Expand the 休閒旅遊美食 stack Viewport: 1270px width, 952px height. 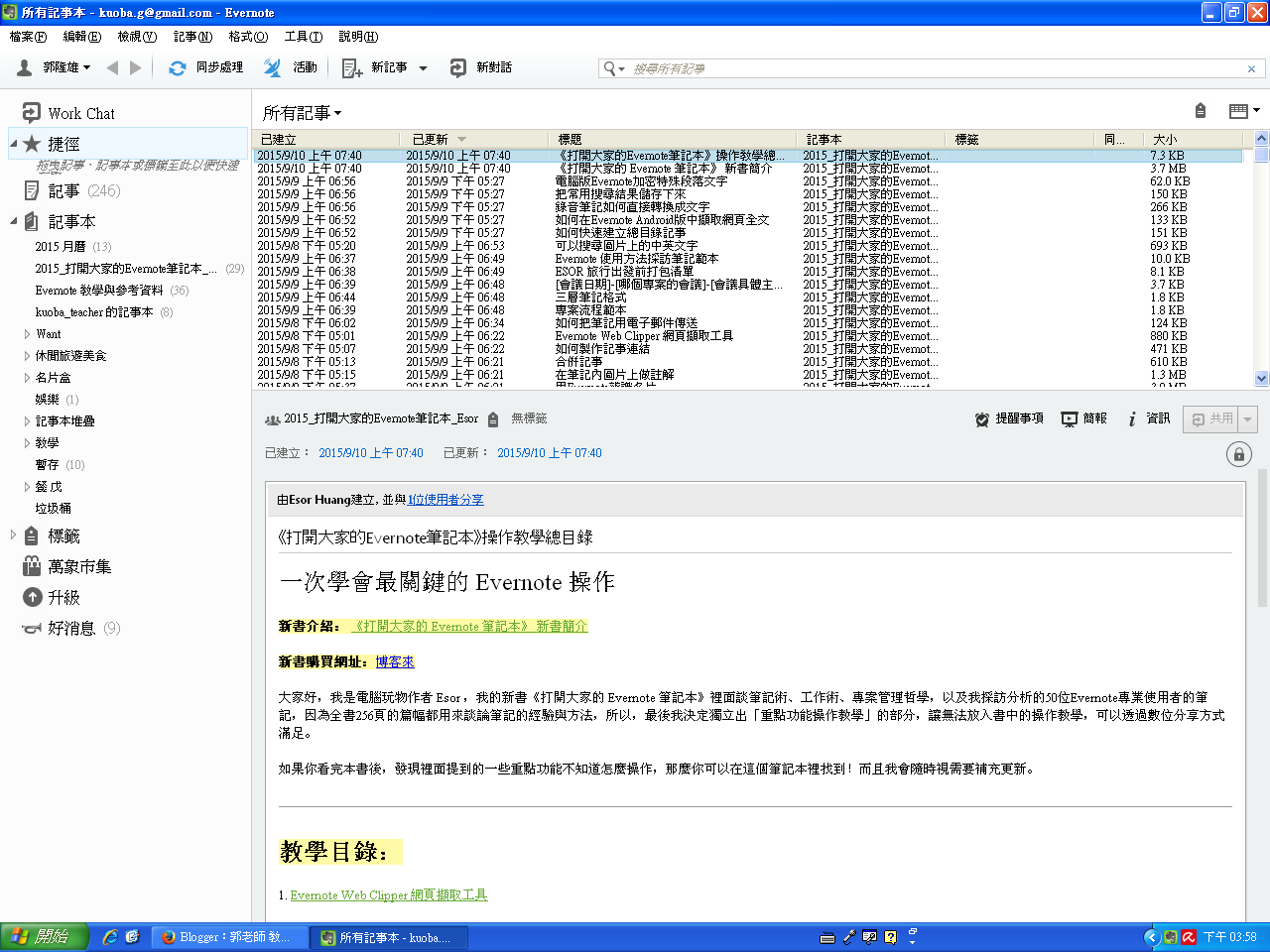point(27,356)
